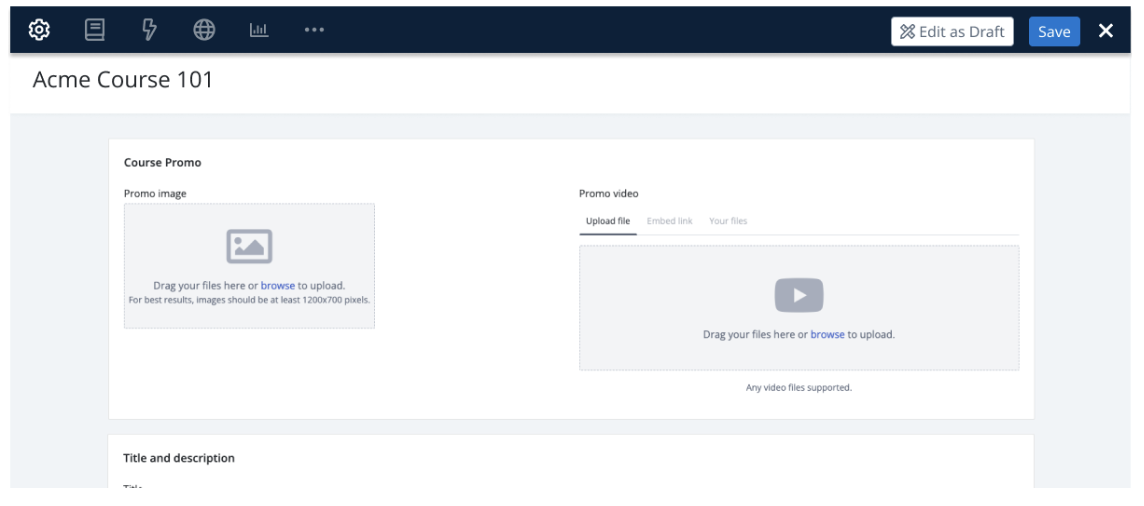Image resolution: width=1144 pixels, height=506 pixels.
Task: Click the Edit as Draft button
Action: pyautogui.click(x=952, y=31)
